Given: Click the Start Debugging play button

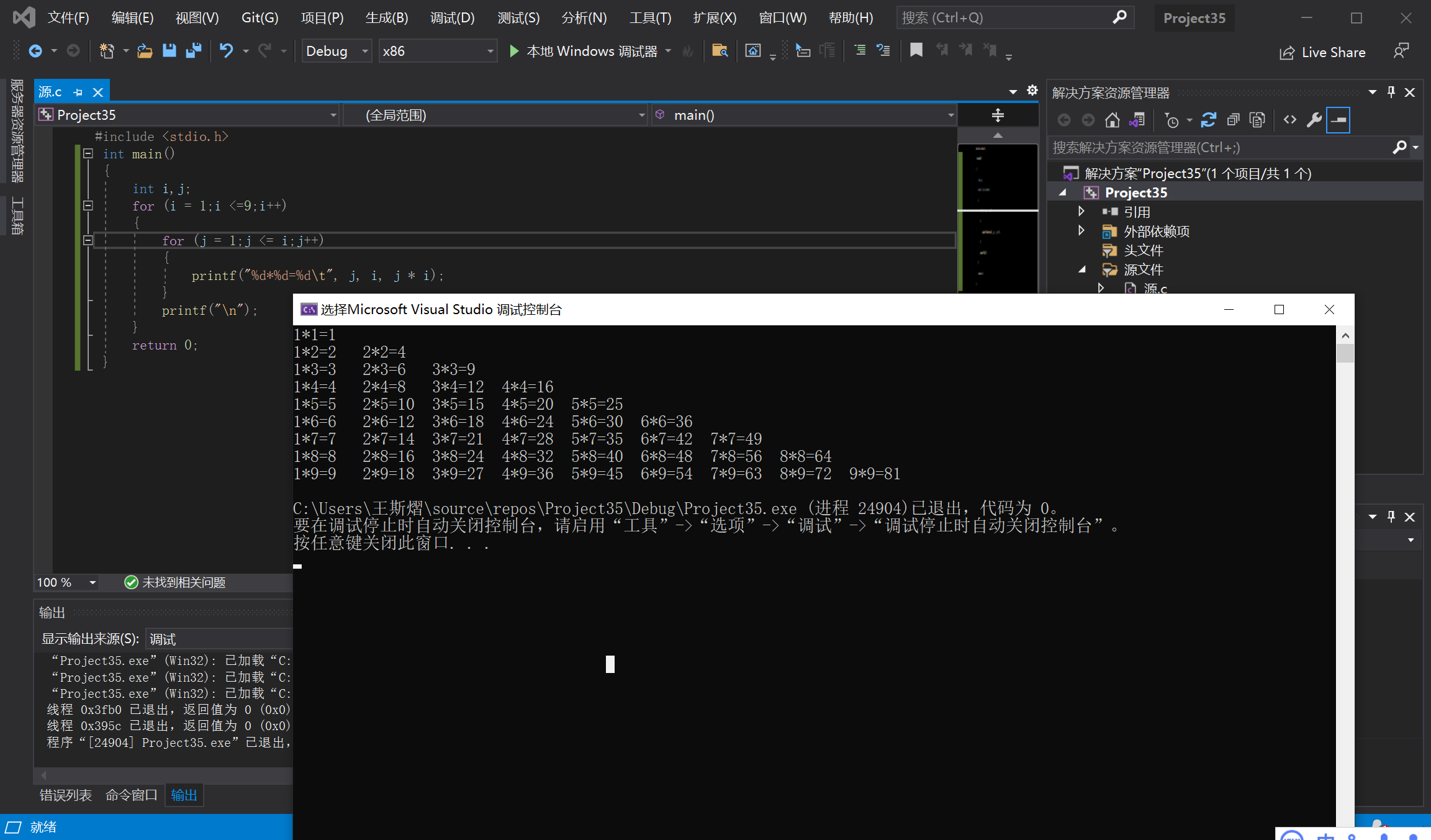Looking at the screenshot, I should coord(516,52).
